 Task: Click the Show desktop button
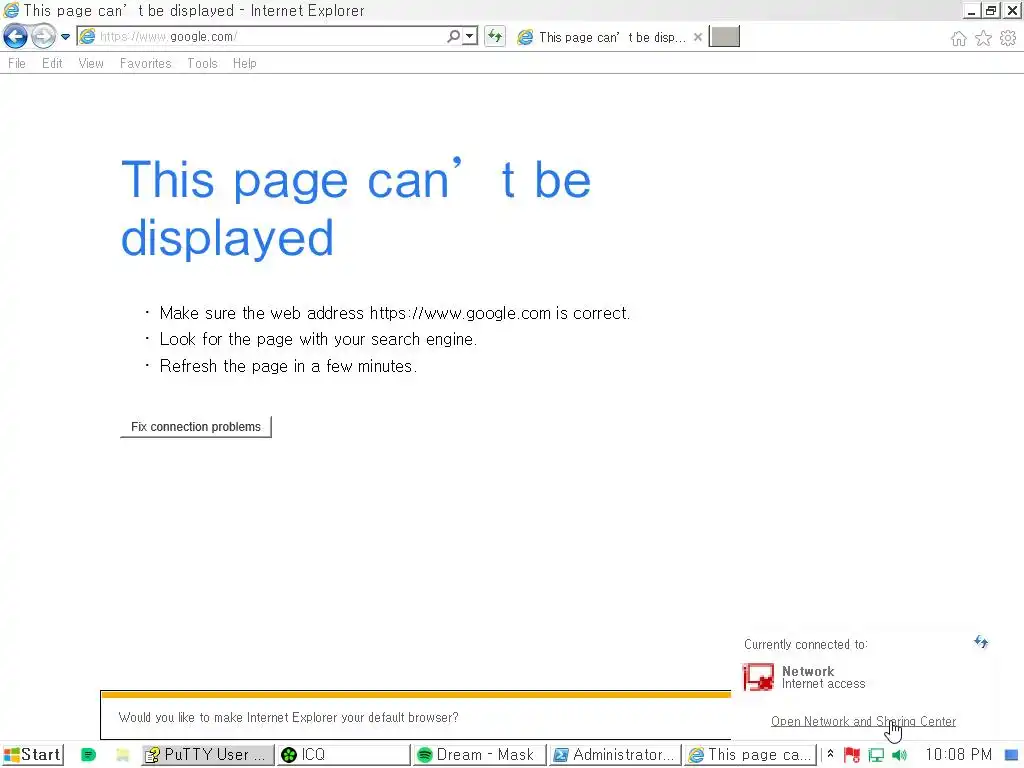click(1012, 755)
